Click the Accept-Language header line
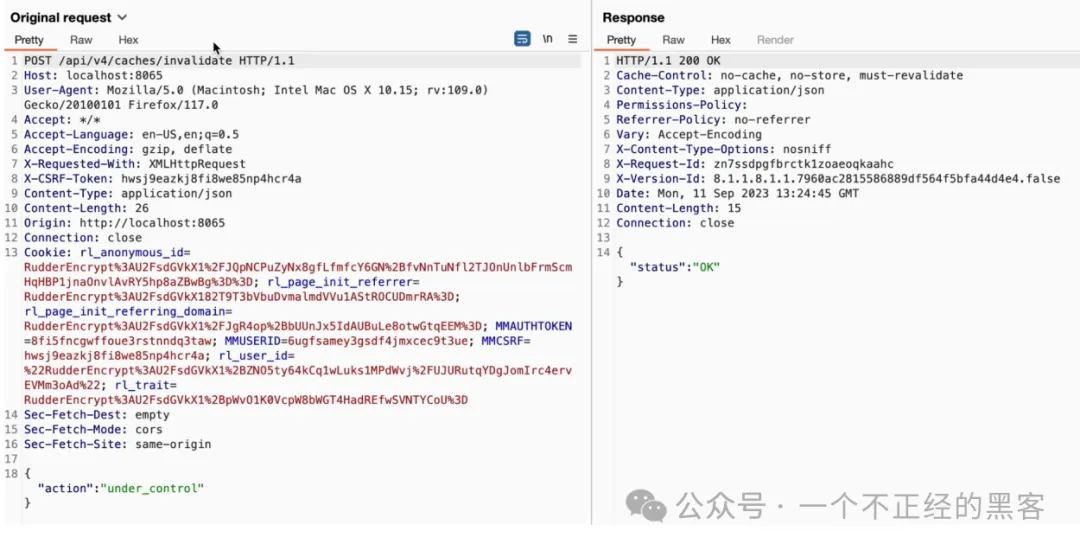 click(132, 134)
